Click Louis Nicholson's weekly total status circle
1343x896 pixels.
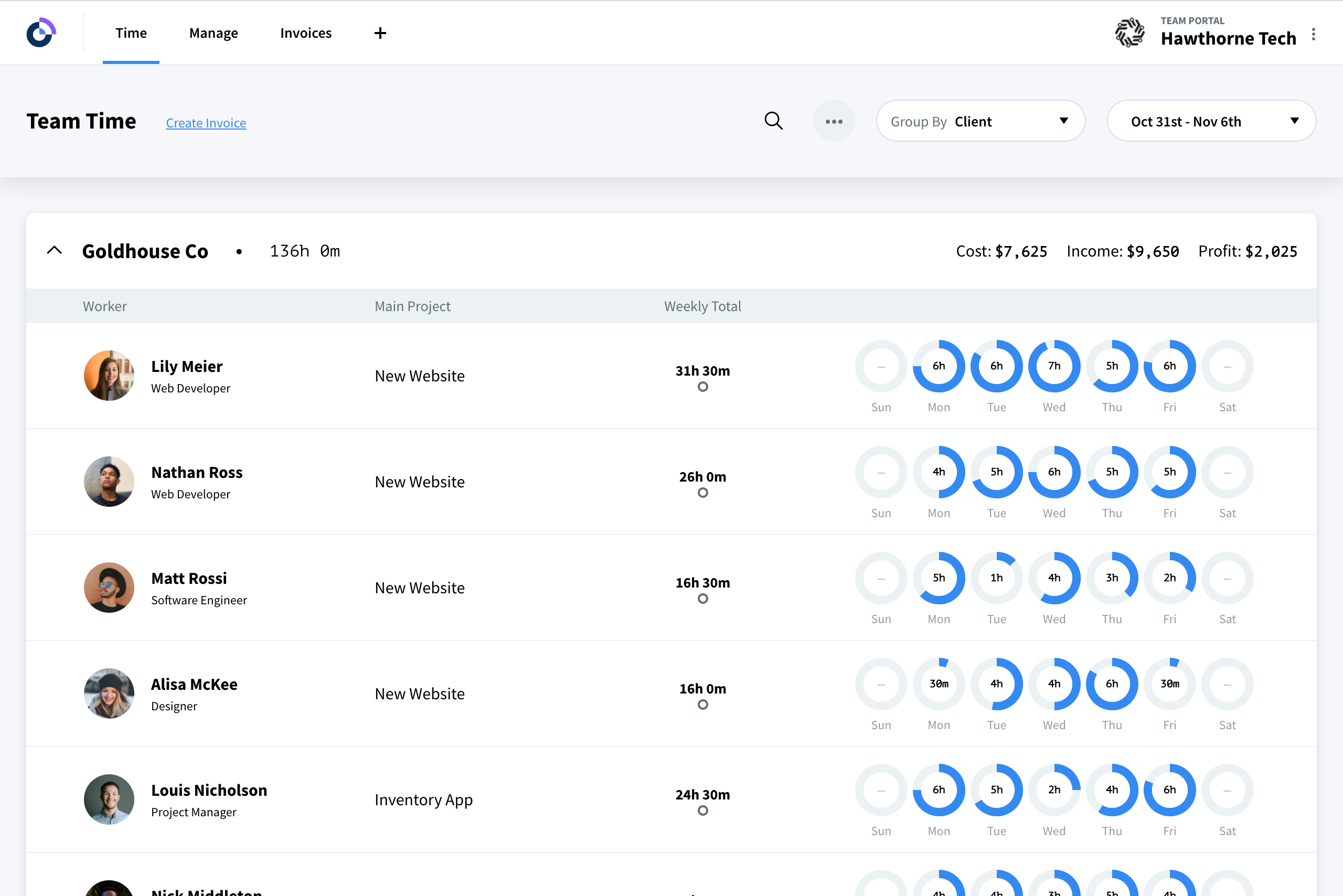703,811
